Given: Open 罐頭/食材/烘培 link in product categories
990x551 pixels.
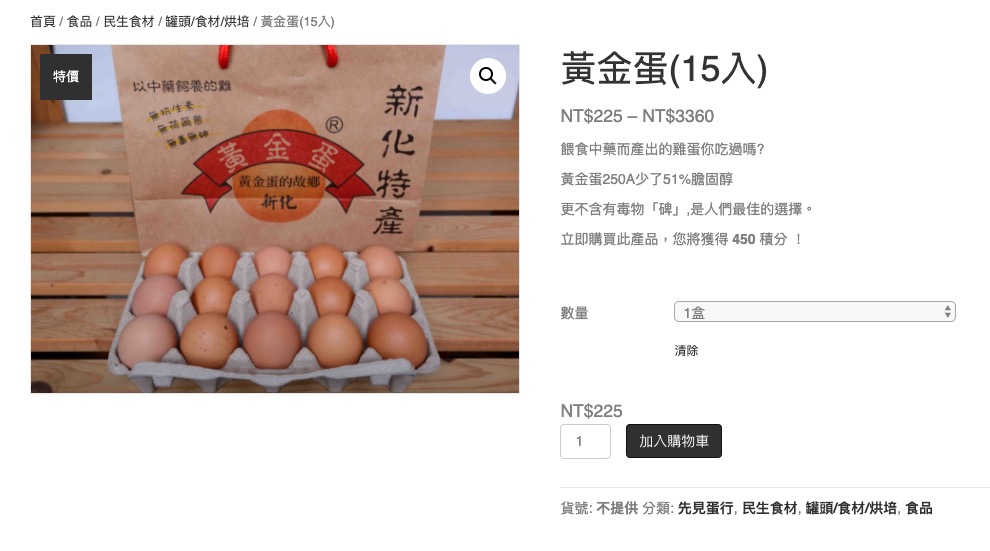Looking at the screenshot, I should [x=851, y=508].
